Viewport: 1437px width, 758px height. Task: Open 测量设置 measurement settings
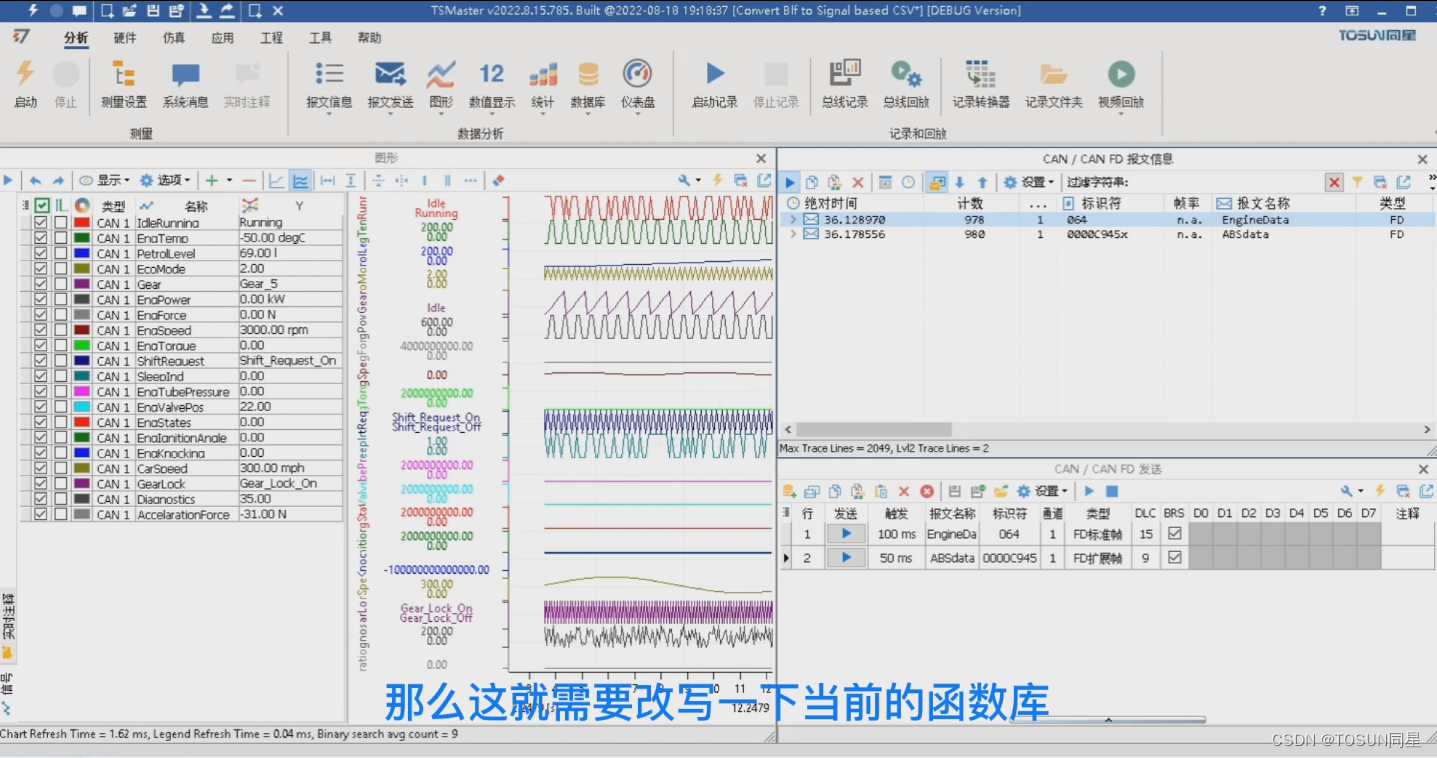pyautogui.click(x=123, y=85)
